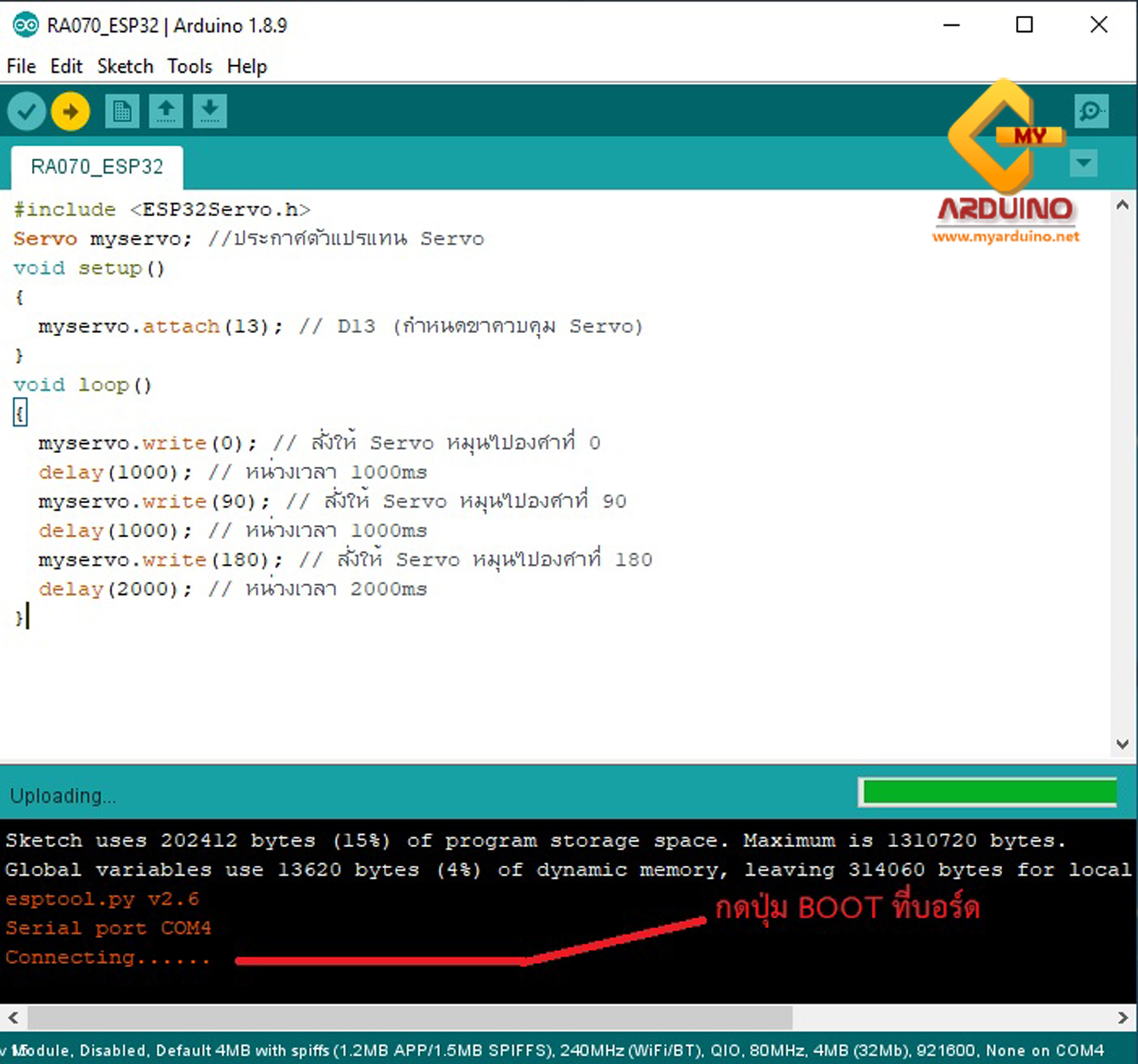Create a new sketch via toolbar icon

(121, 111)
